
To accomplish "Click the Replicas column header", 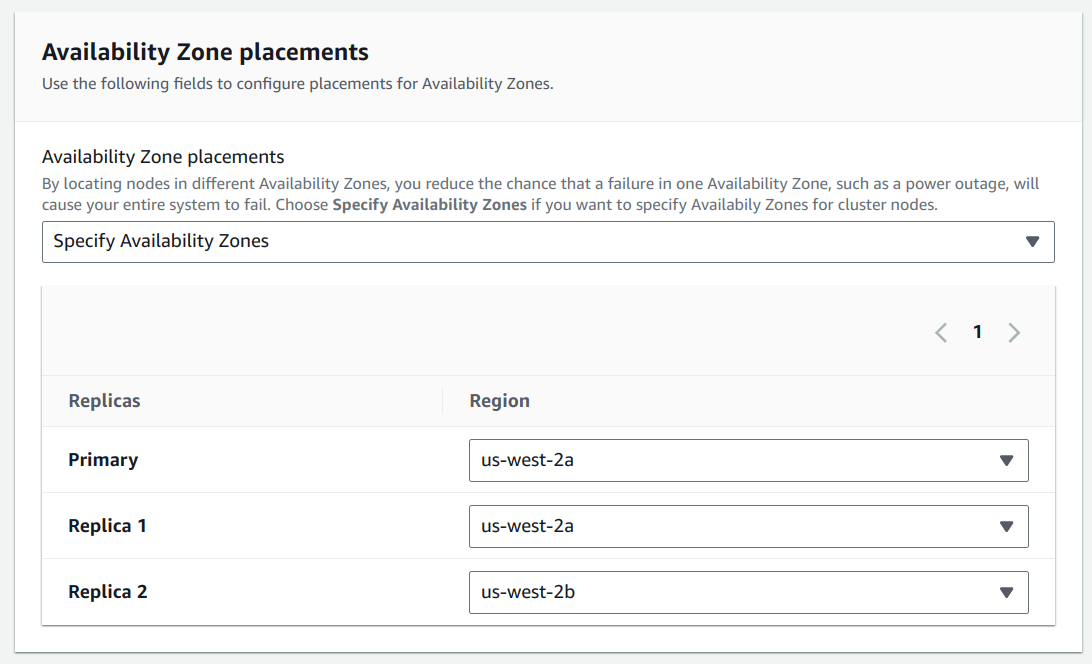I will 103,400.
